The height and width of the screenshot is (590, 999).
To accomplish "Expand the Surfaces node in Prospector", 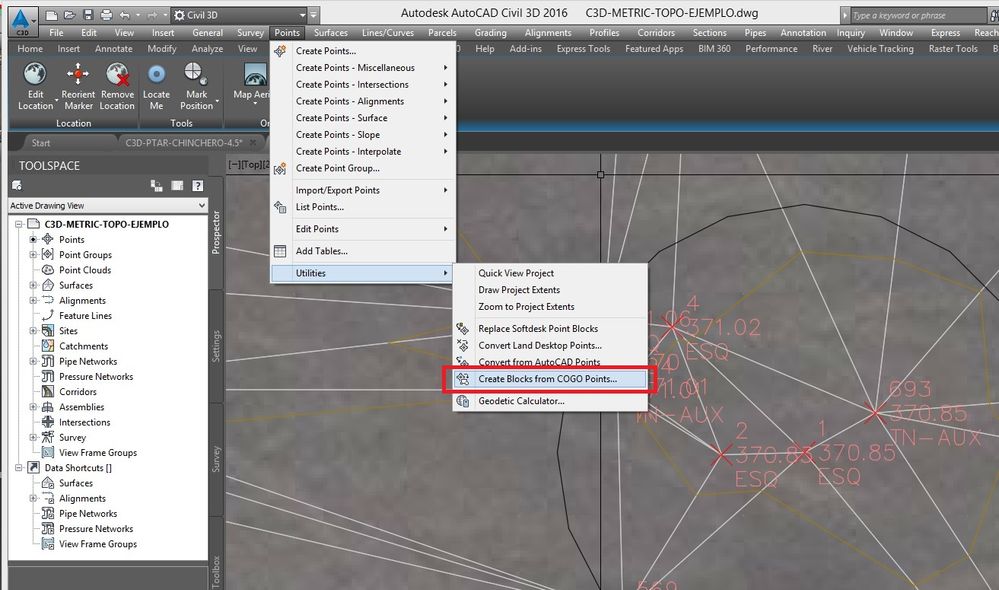I will click(33, 285).
